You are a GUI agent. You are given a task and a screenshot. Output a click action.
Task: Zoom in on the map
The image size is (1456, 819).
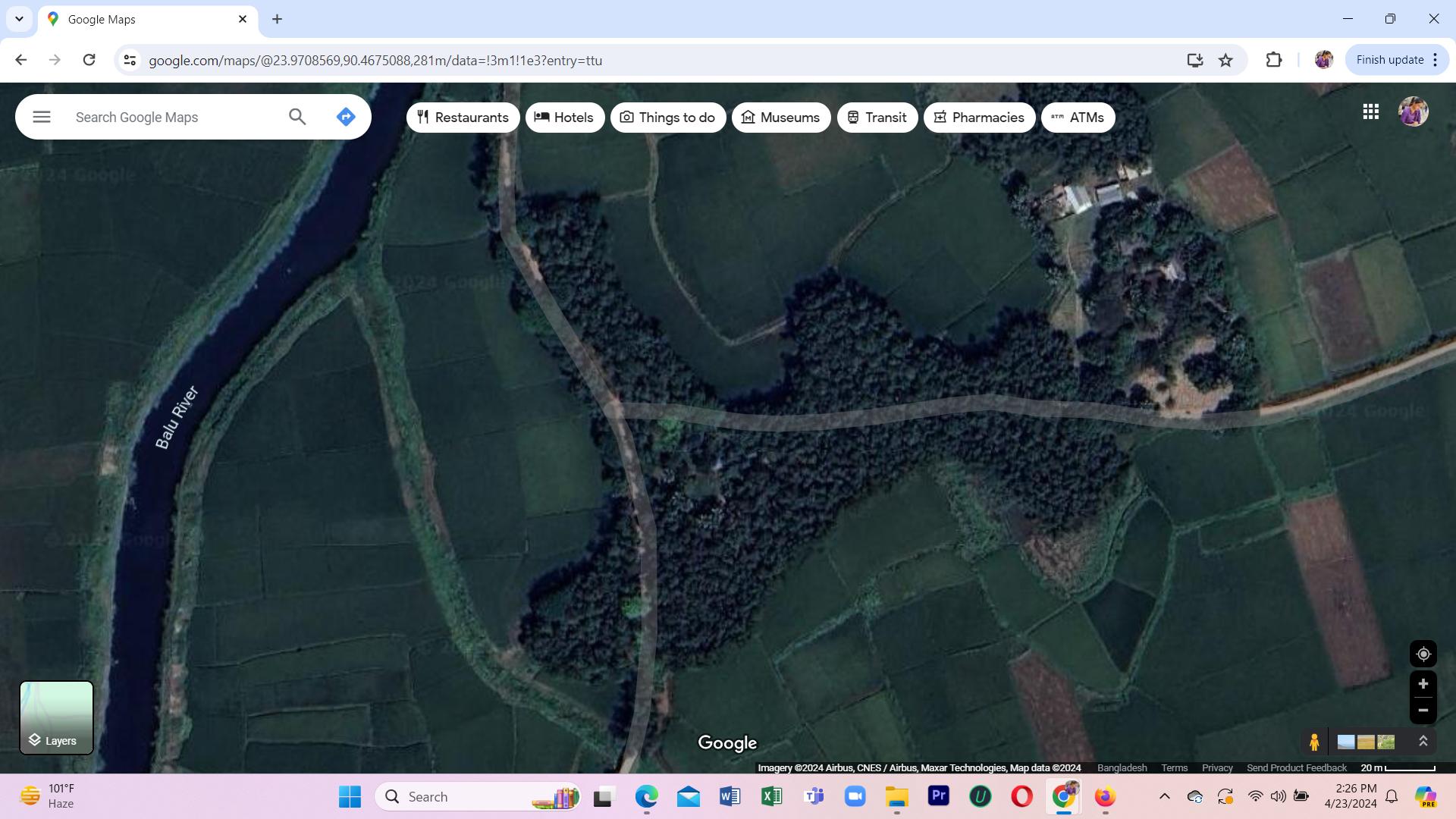click(x=1423, y=684)
